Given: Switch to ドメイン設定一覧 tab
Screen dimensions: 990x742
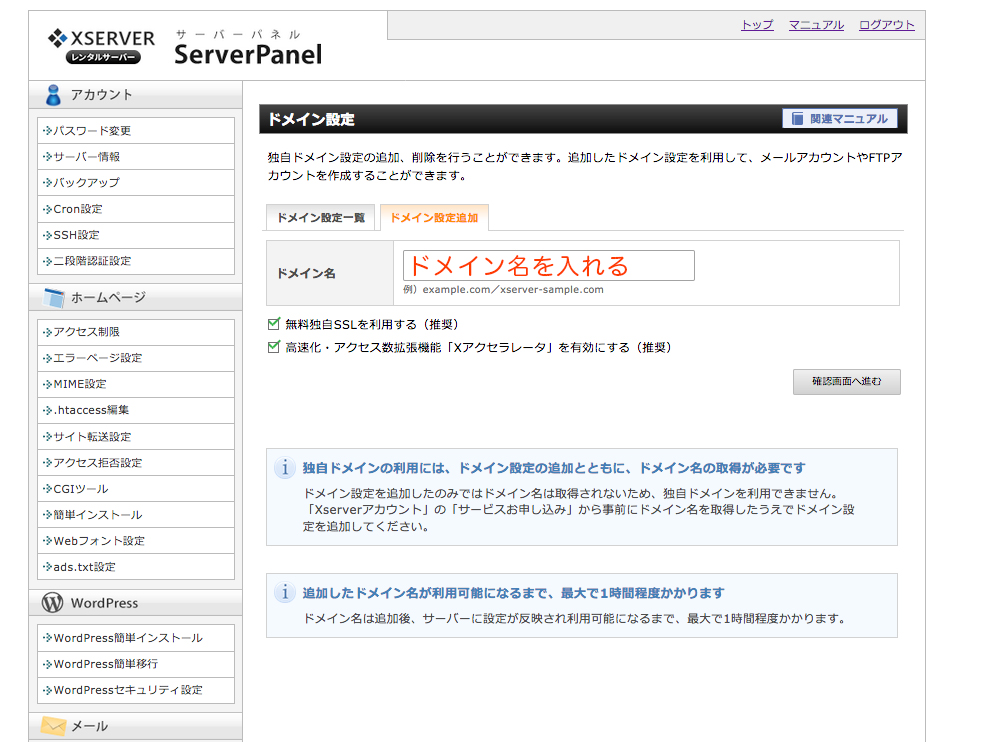Looking at the screenshot, I should pyautogui.click(x=321, y=218).
